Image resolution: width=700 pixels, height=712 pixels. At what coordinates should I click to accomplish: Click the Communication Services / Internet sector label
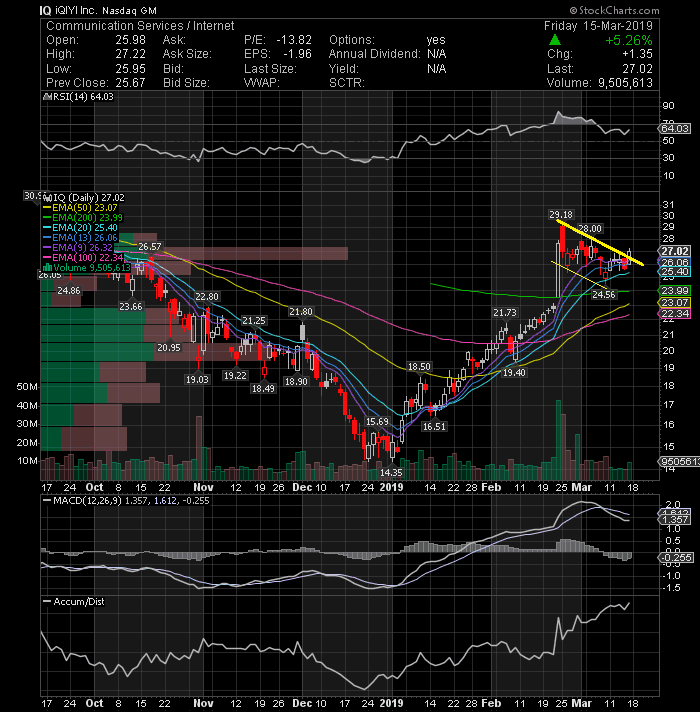pos(140,25)
